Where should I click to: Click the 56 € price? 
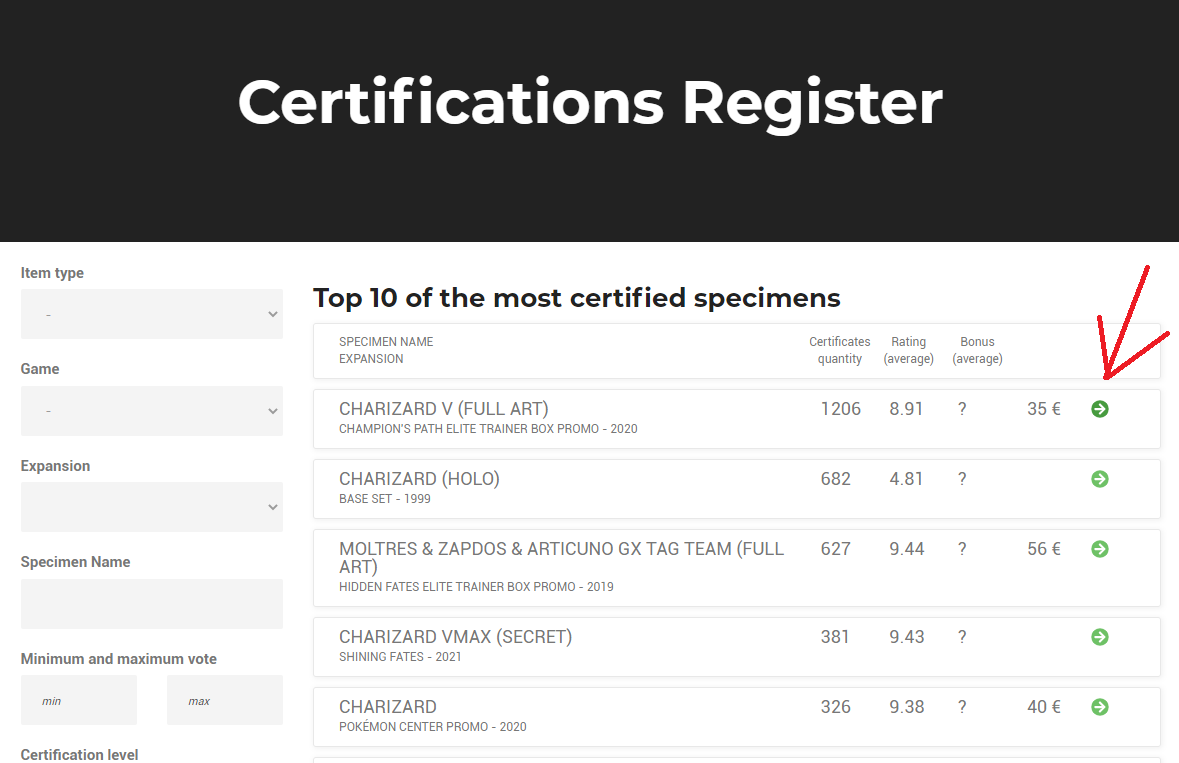point(1044,549)
